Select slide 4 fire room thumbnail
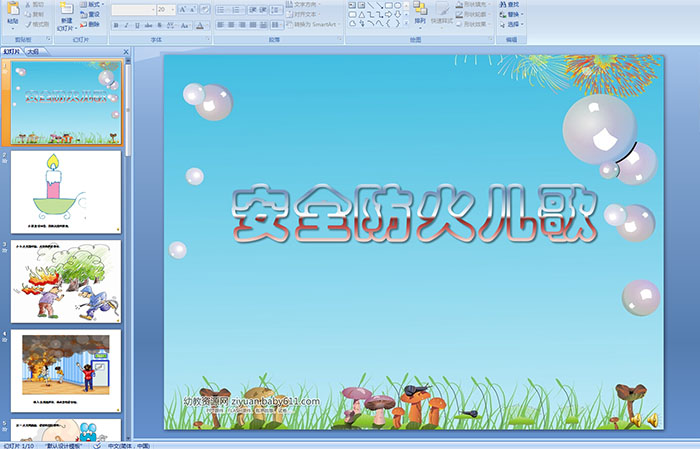Image resolution: width=700 pixels, height=449 pixels. click(x=66, y=370)
